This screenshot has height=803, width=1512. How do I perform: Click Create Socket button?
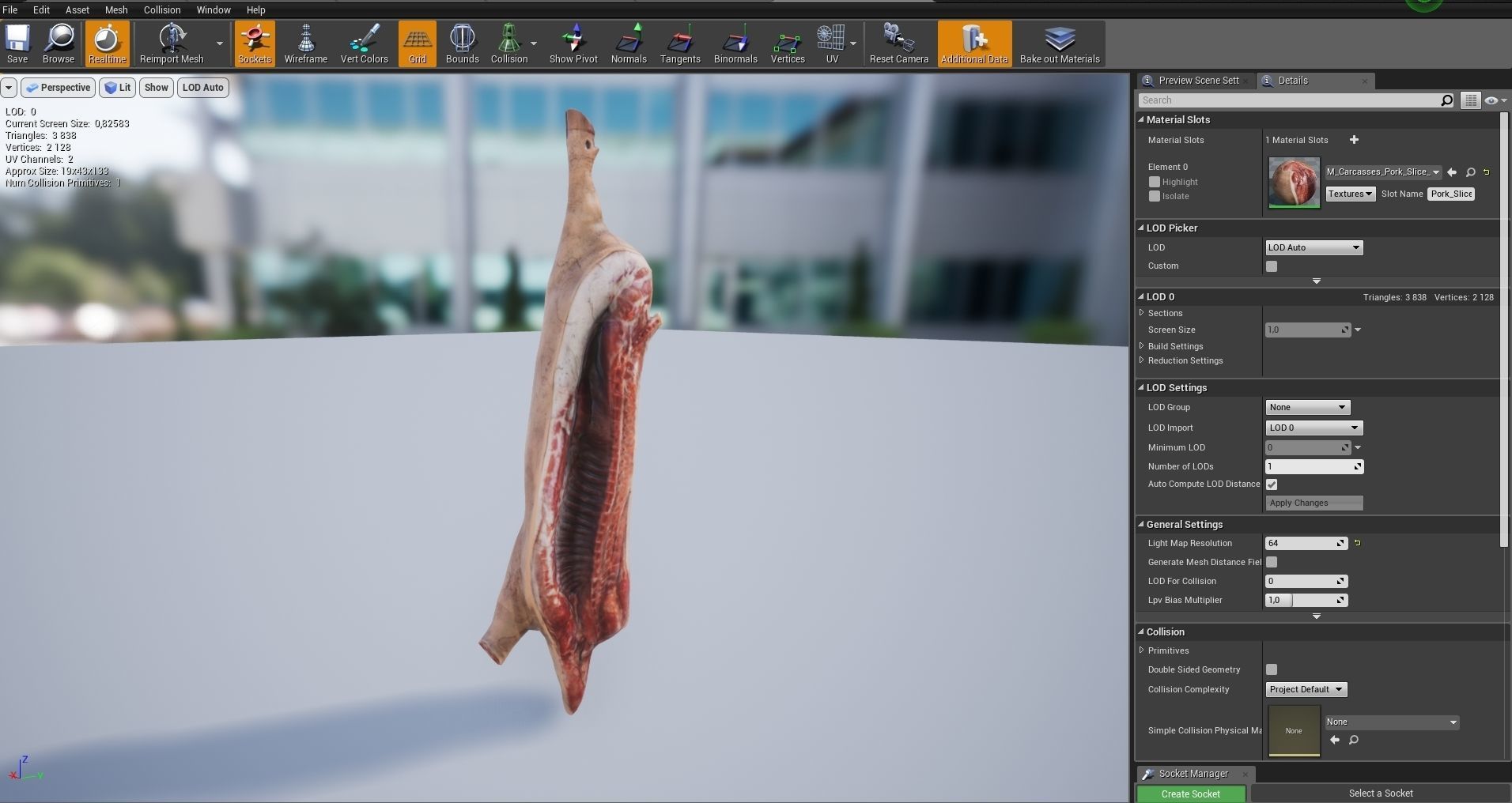pyautogui.click(x=1191, y=794)
